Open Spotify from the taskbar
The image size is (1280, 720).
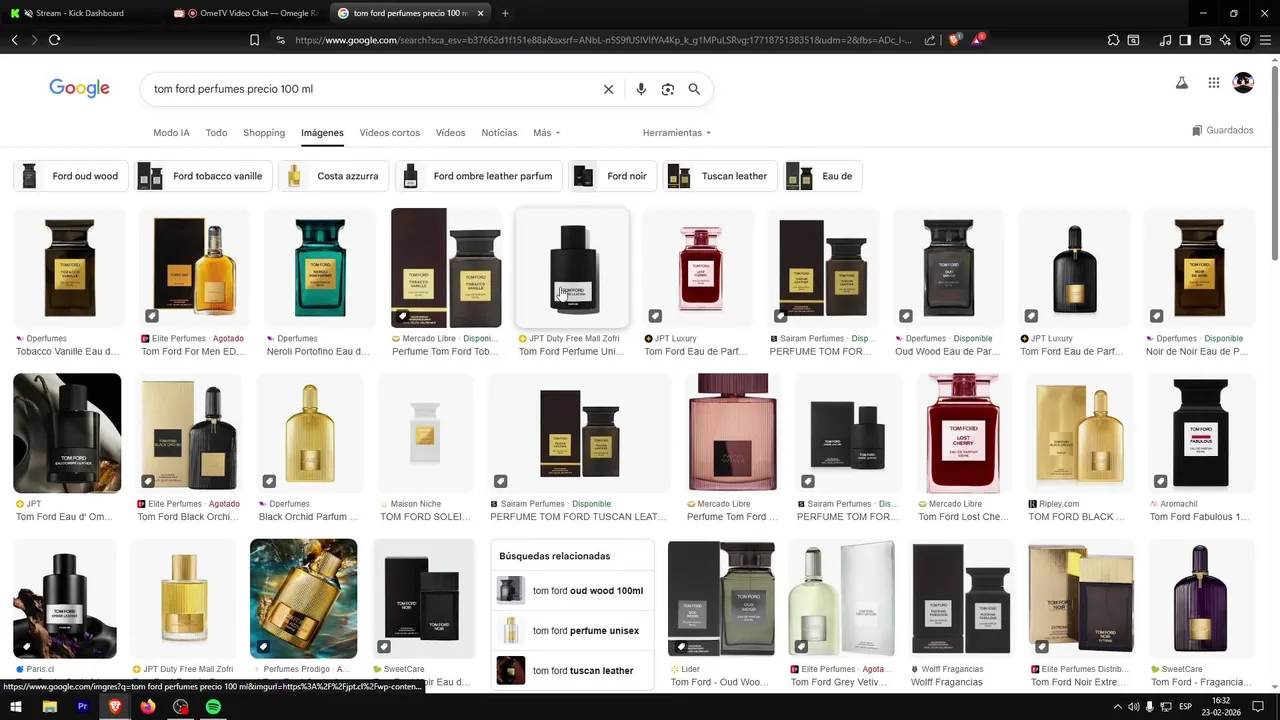tap(213, 707)
